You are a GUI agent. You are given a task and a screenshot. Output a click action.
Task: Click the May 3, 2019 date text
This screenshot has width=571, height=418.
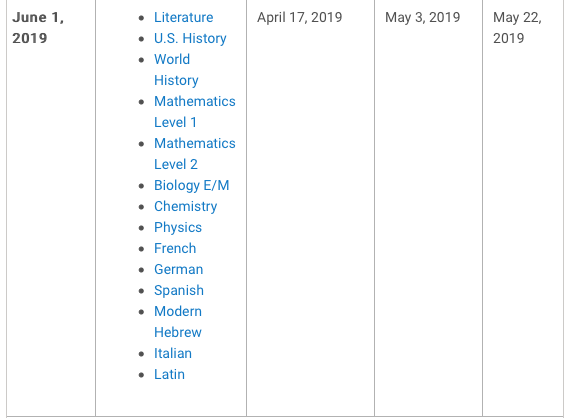[x=422, y=17]
